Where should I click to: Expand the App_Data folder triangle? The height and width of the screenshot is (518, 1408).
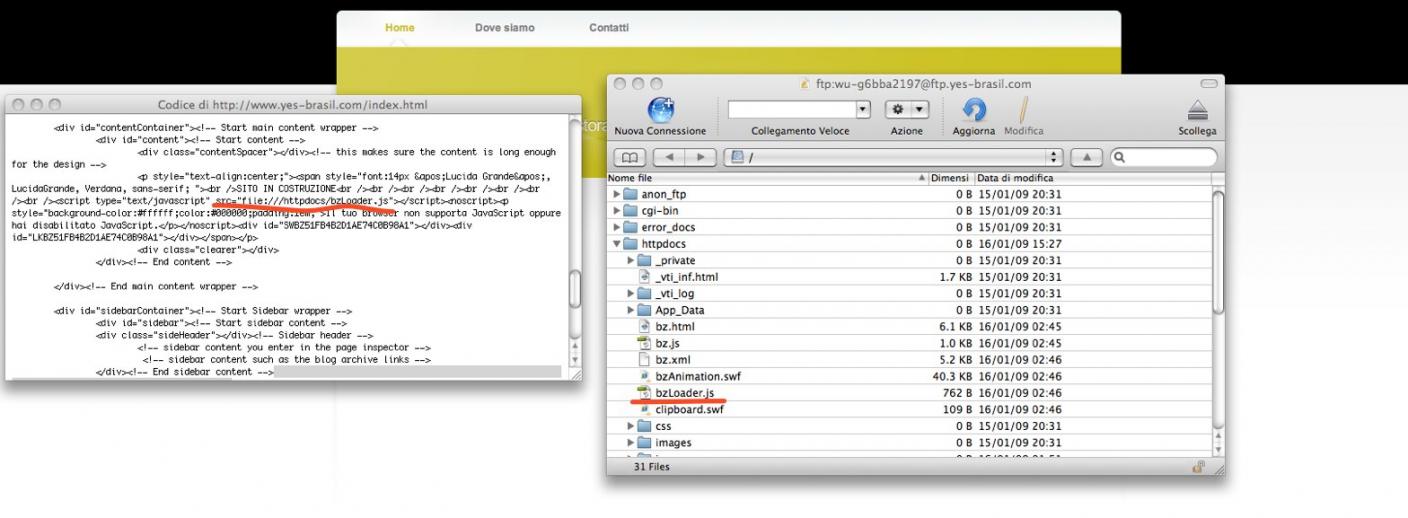click(631, 310)
